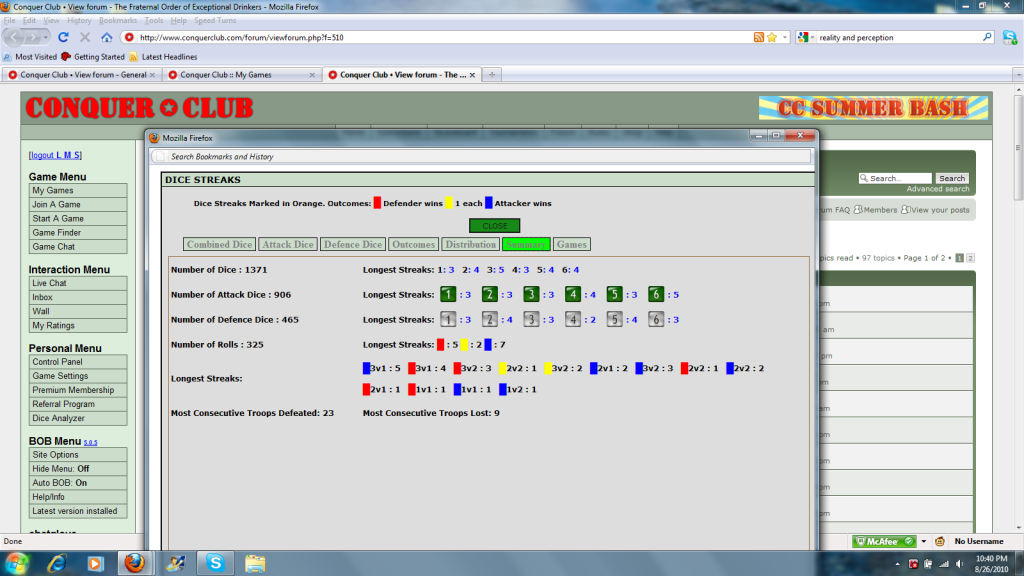Select gray defence die number 1
The width and height of the screenshot is (1024, 576).
448,319
